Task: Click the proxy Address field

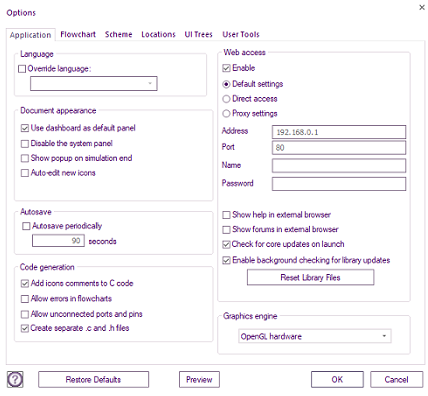Action: (x=339, y=132)
